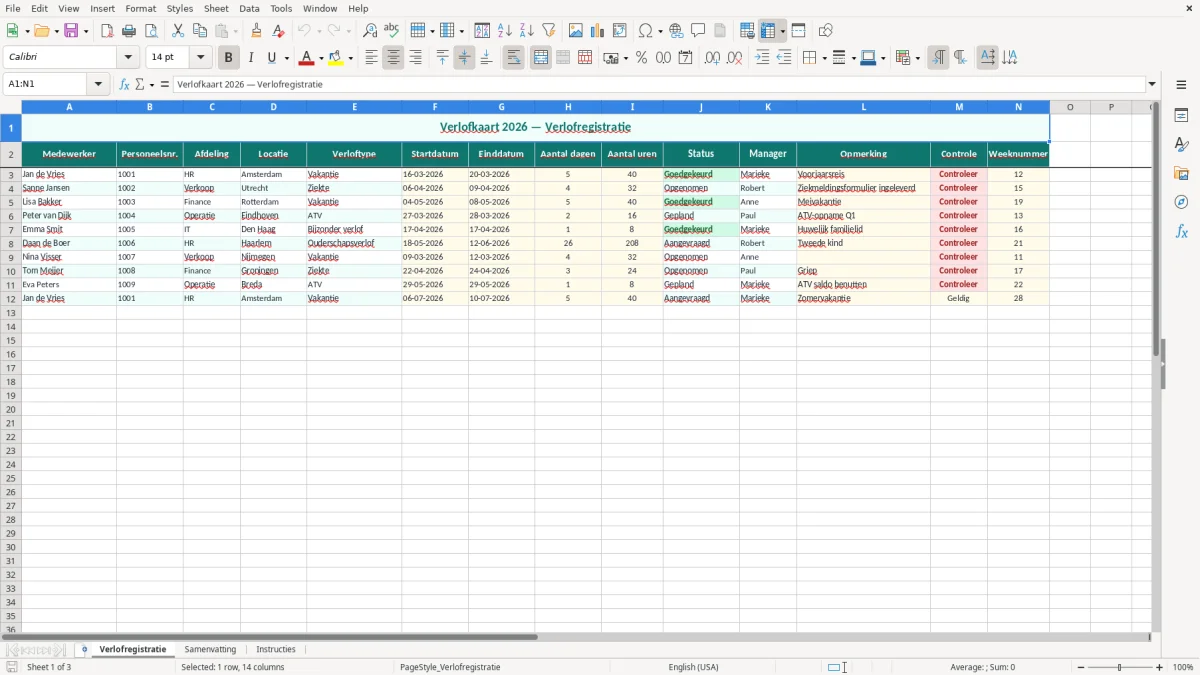The height and width of the screenshot is (675, 1200).
Task: Open sidebar Gallery icon
Action: 1181,174
